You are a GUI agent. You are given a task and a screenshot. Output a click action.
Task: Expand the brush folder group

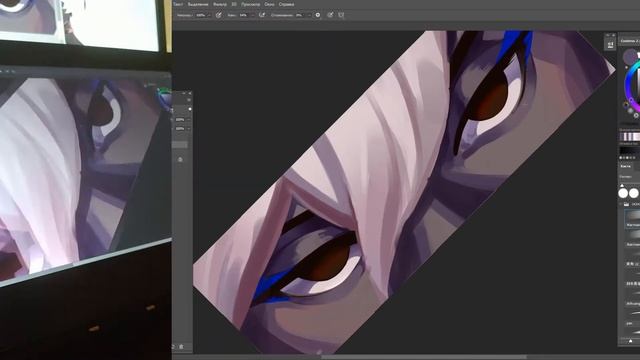[x=621, y=204]
